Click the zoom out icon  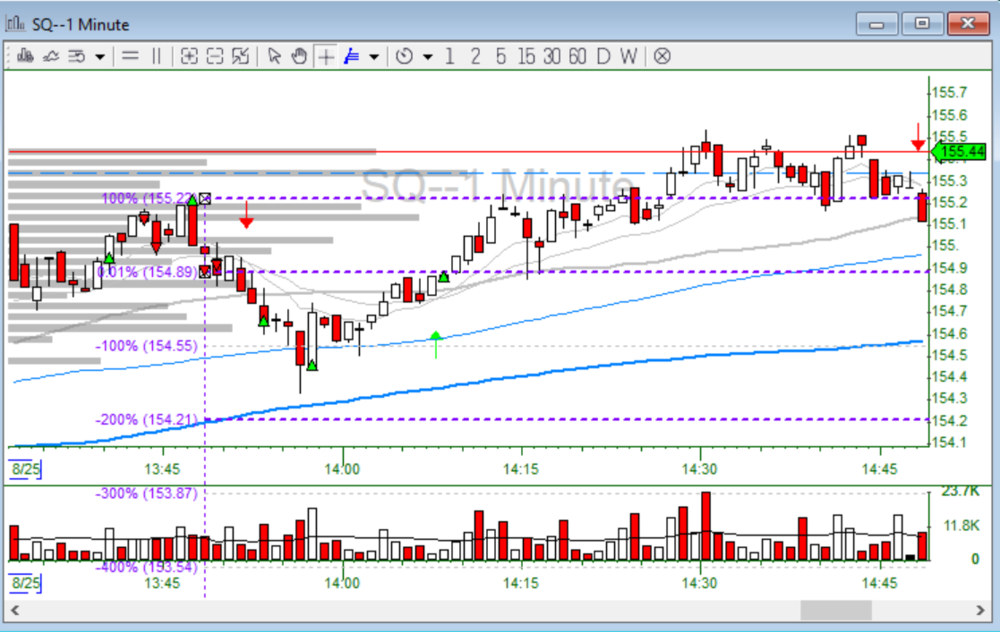214,57
